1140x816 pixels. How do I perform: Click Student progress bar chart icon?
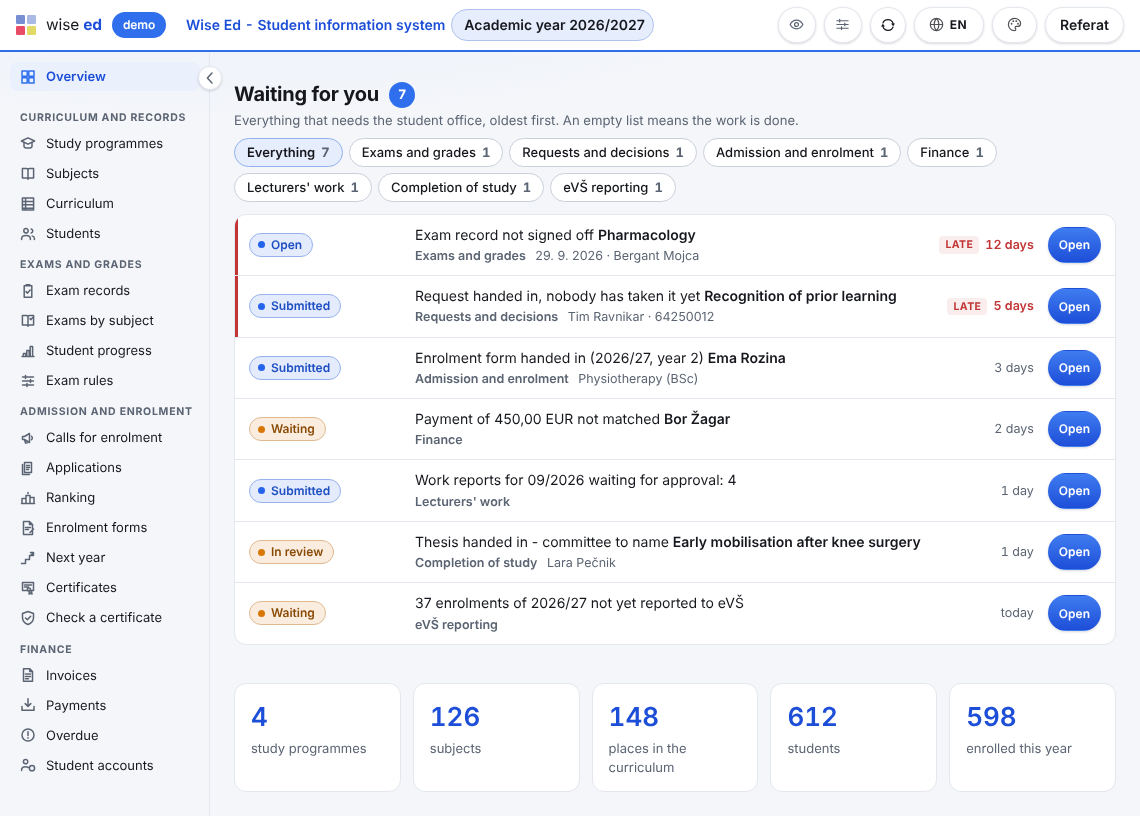click(28, 351)
